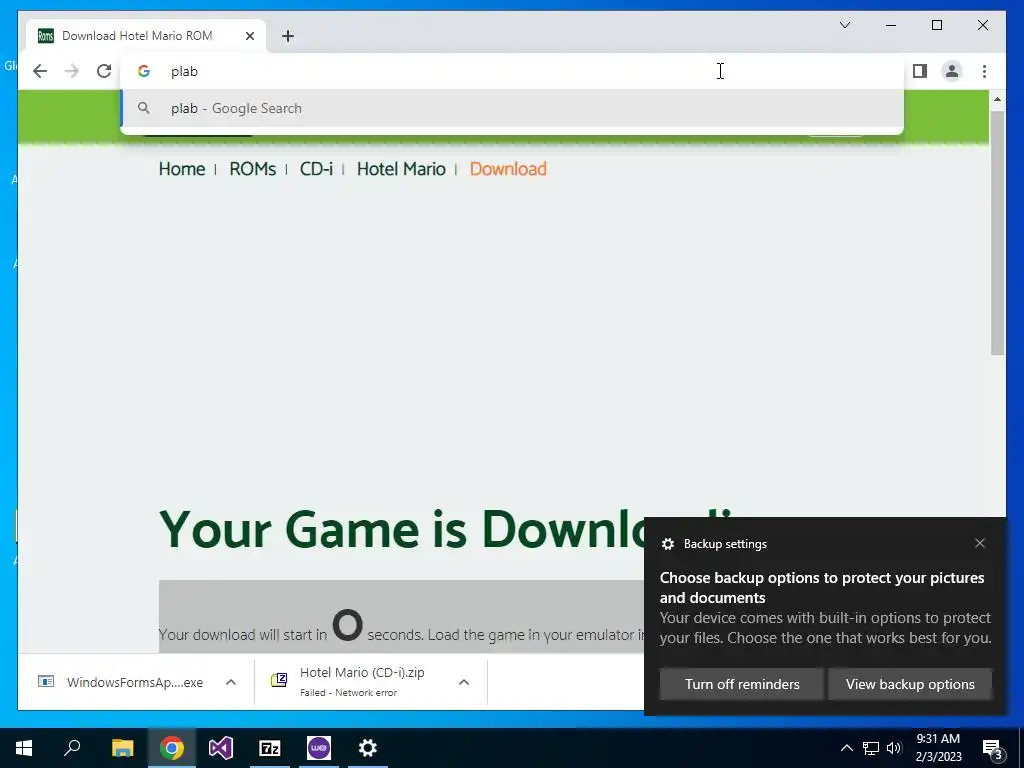Open the Action Center notifications icon
1024x768 pixels.
[x=992, y=748]
